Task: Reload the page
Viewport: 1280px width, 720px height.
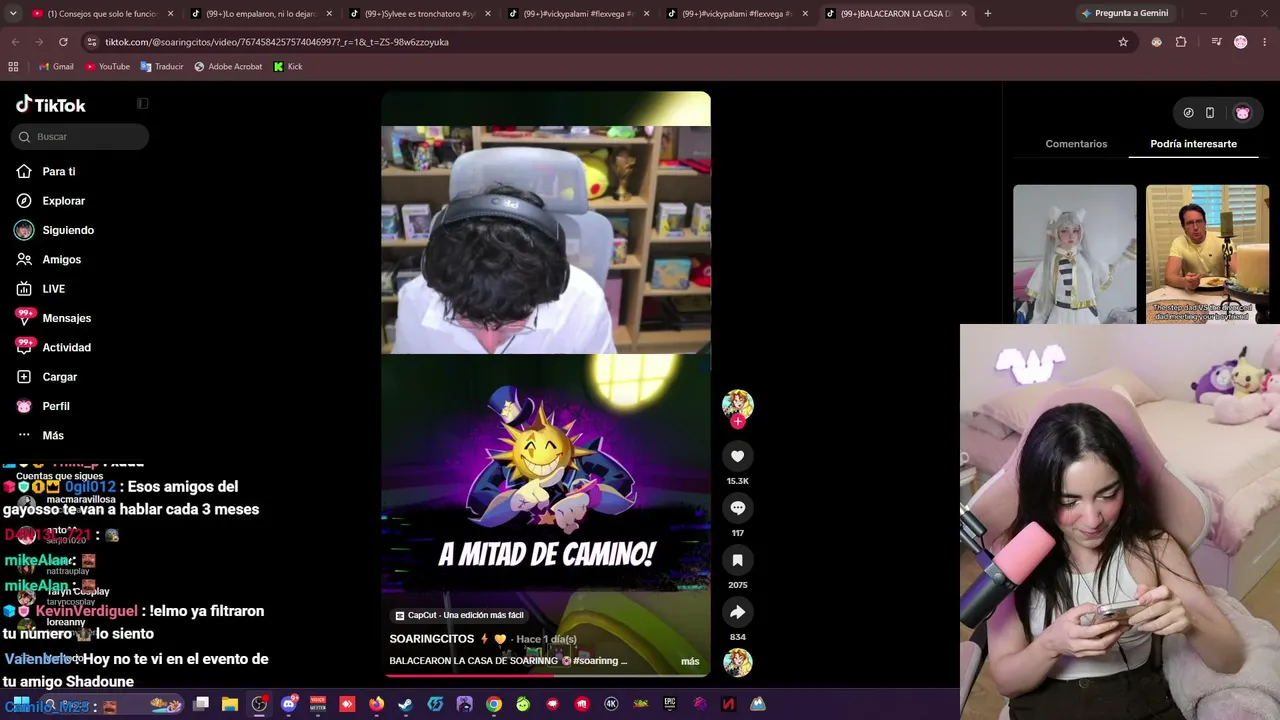Action: click(x=63, y=42)
